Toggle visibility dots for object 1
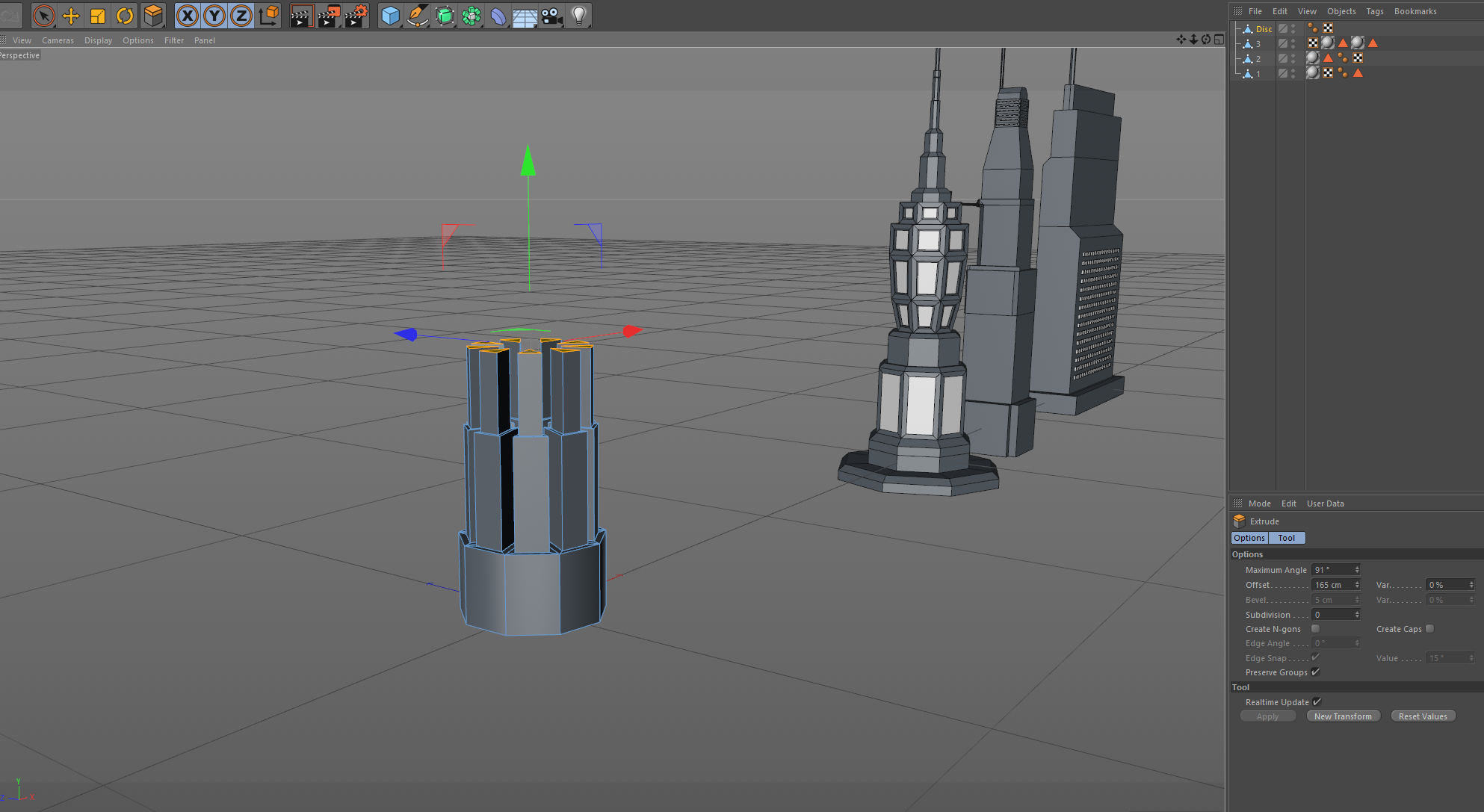 (1293, 73)
